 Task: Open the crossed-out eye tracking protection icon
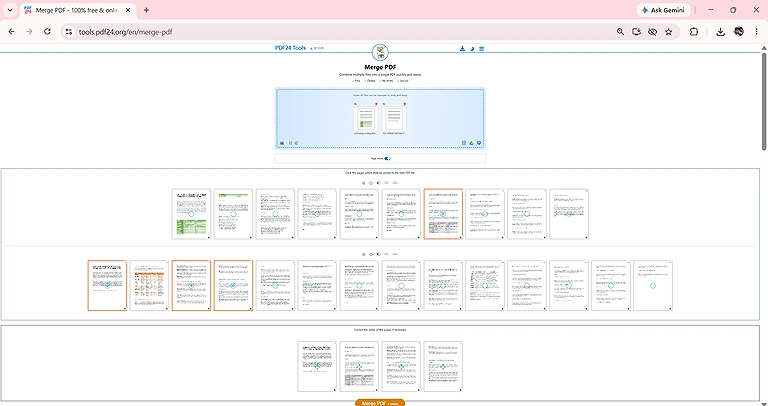tap(652, 32)
